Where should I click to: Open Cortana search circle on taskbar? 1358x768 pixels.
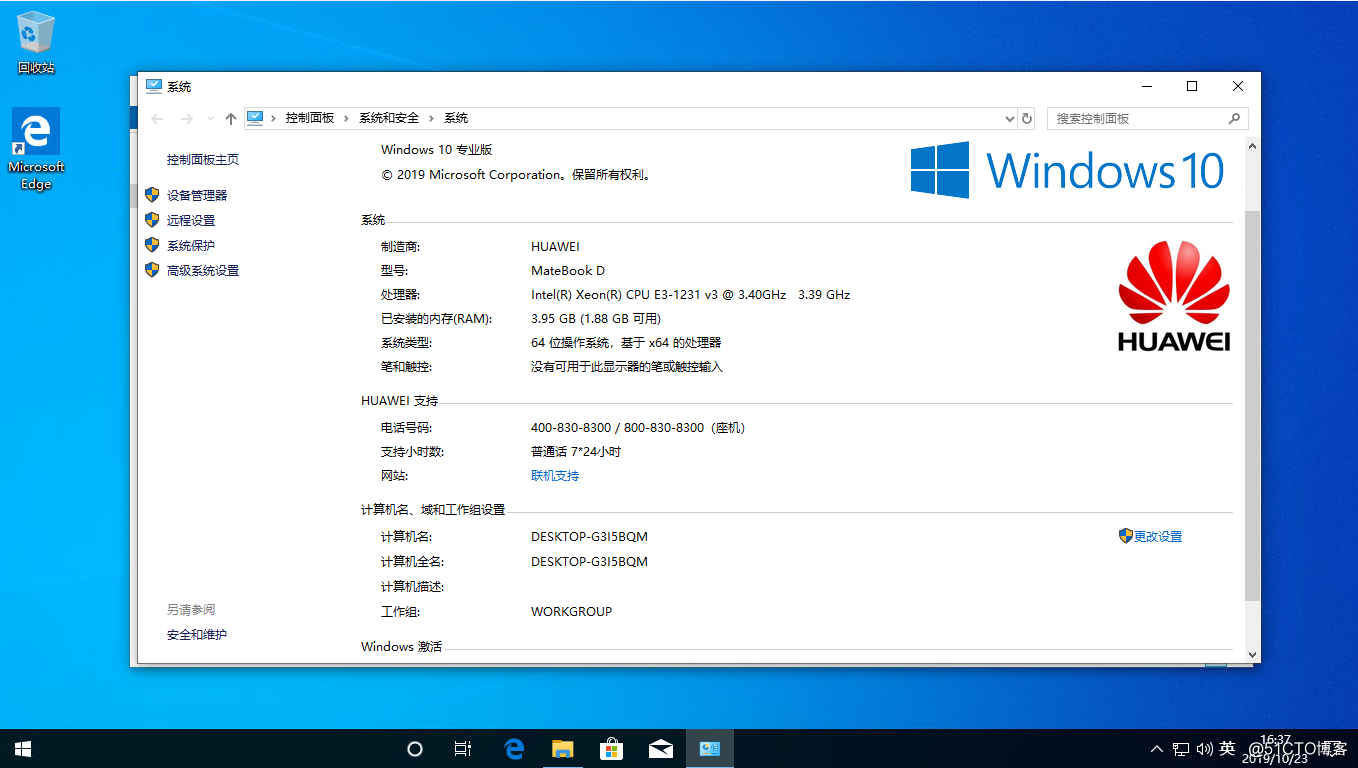coord(415,749)
